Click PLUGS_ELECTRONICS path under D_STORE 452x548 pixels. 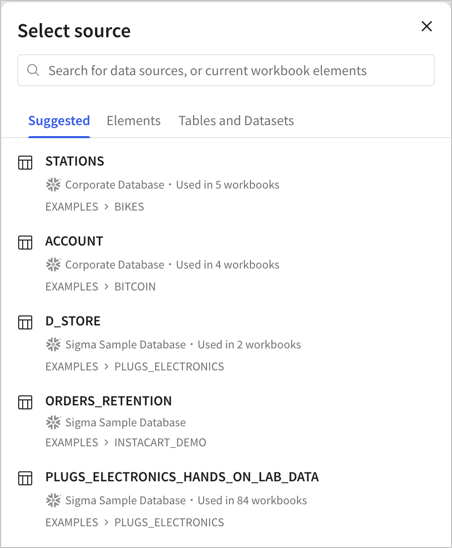[169, 367]
